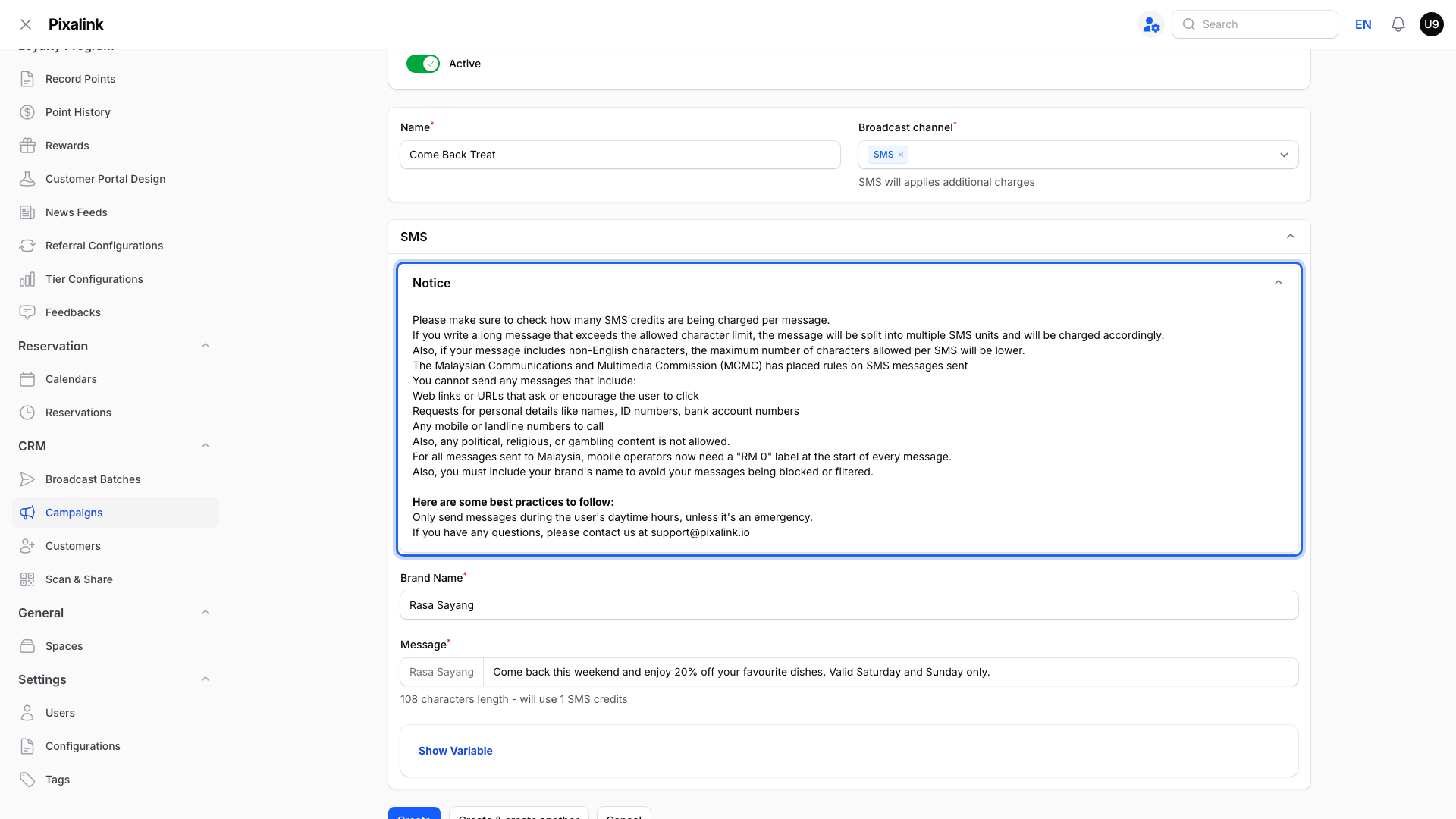This screenshot has width=1456, height=819.
Task: Open Configurations under Settings
Action: [115, 746]
